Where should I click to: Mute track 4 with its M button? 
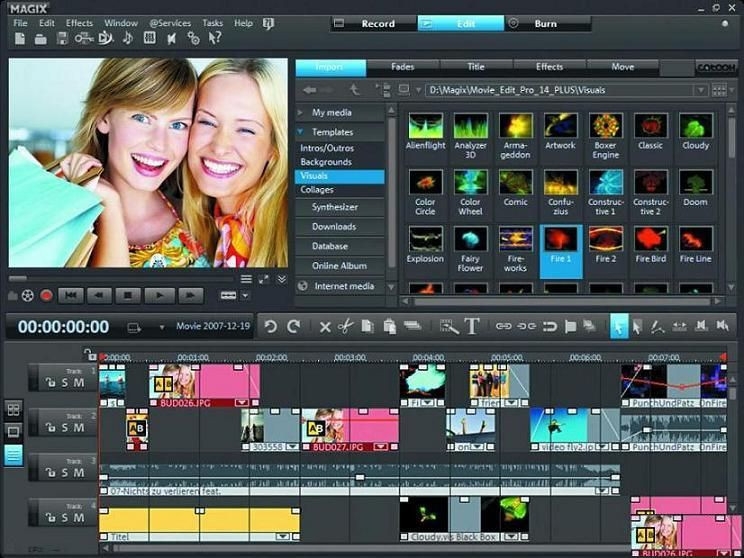point(79,518)
